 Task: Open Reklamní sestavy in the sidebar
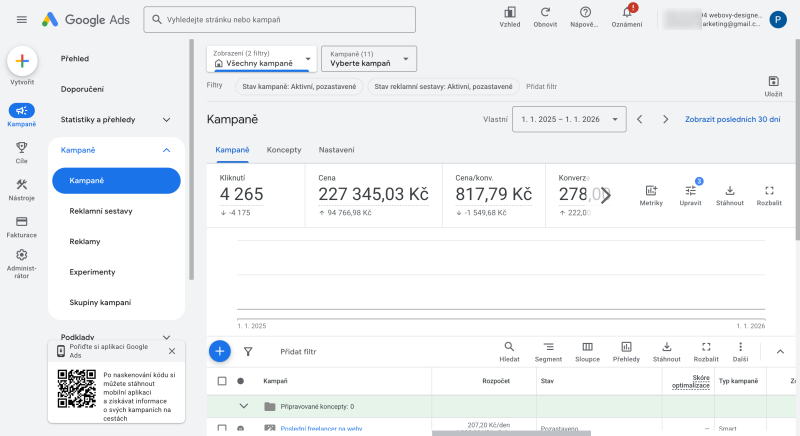click(x=101, y=211)
